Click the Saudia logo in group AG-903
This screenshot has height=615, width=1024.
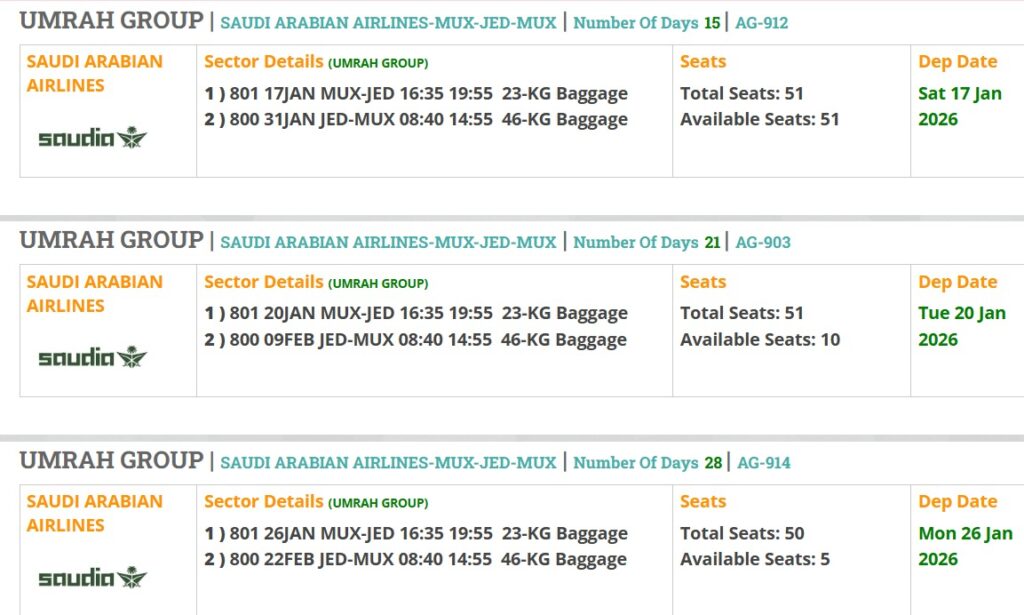tap(92, 357)
